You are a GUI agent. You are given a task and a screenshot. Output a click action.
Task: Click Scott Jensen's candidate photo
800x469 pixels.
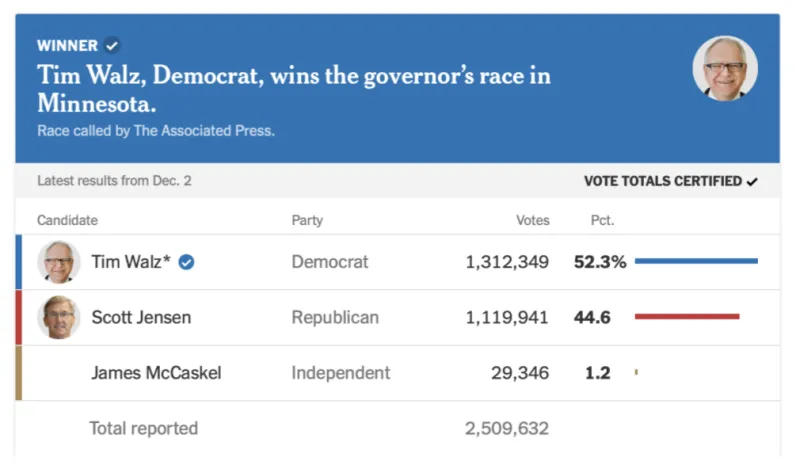(59, 317)
